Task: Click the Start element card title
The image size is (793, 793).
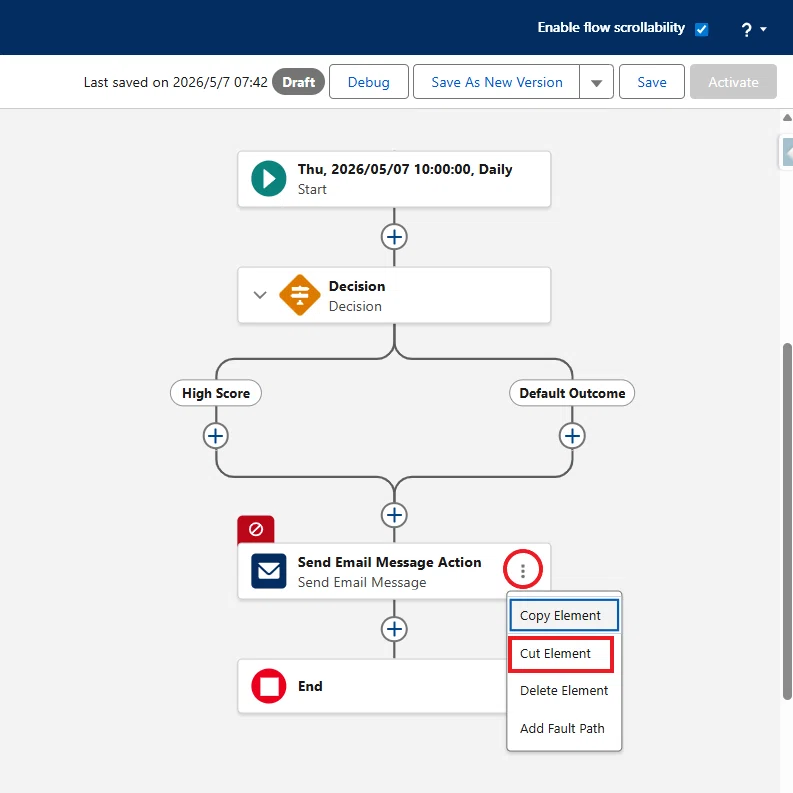Action: click(405, 169)
